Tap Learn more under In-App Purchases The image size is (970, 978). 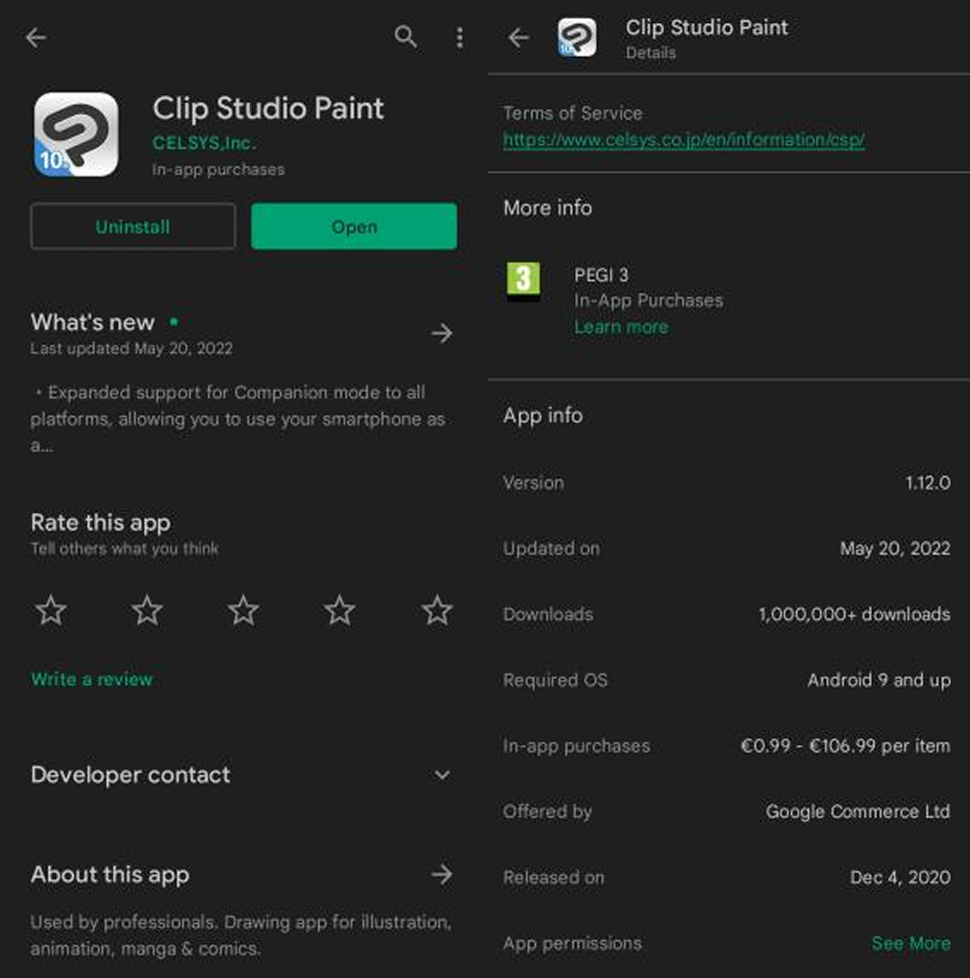click(621, 326)
